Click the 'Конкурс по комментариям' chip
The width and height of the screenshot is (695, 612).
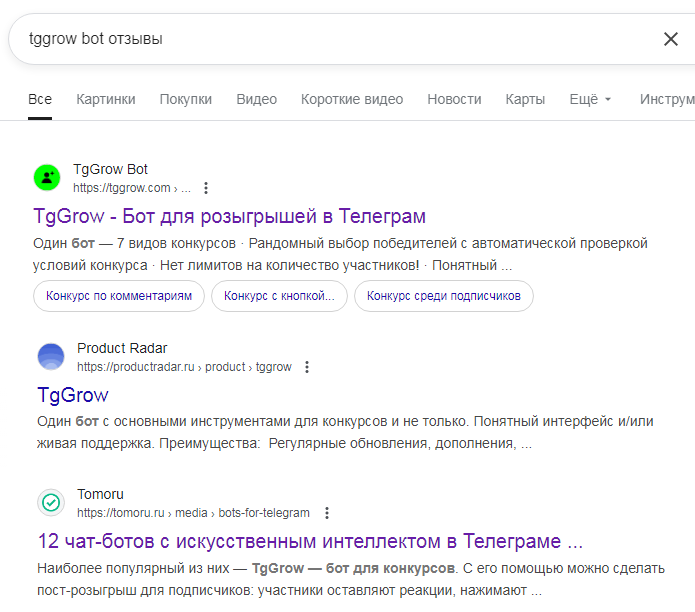pos(119,296)
